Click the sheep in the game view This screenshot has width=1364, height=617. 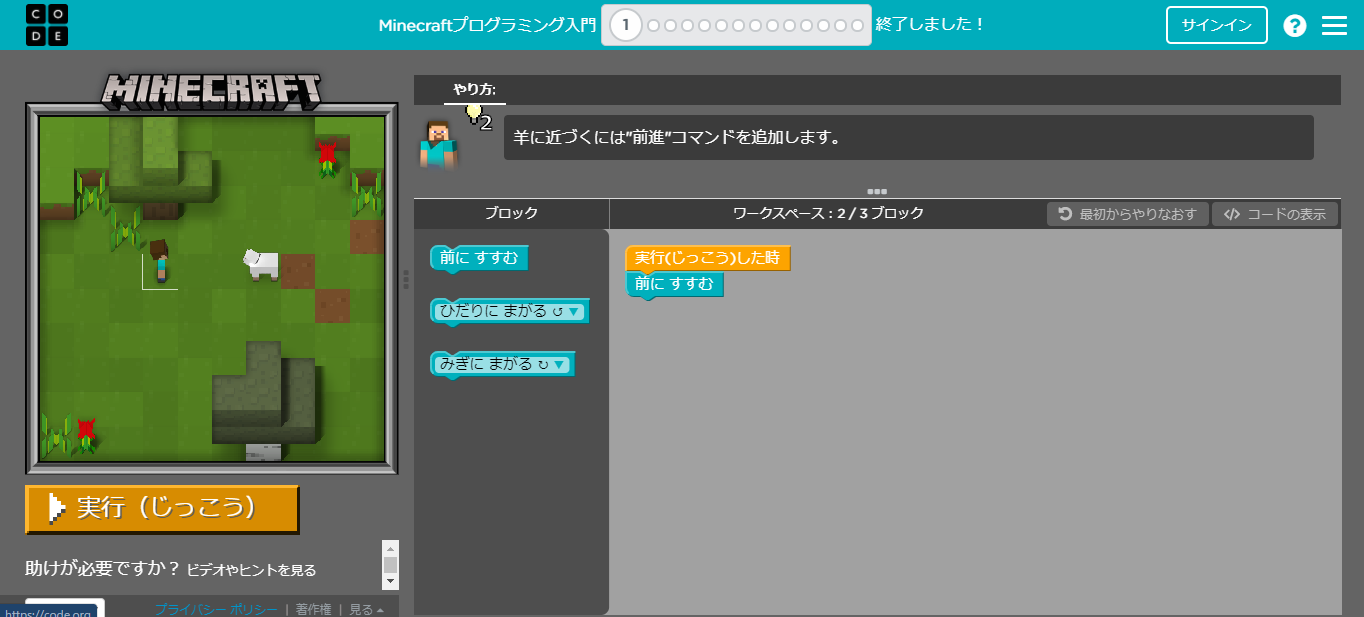(262, 264)
